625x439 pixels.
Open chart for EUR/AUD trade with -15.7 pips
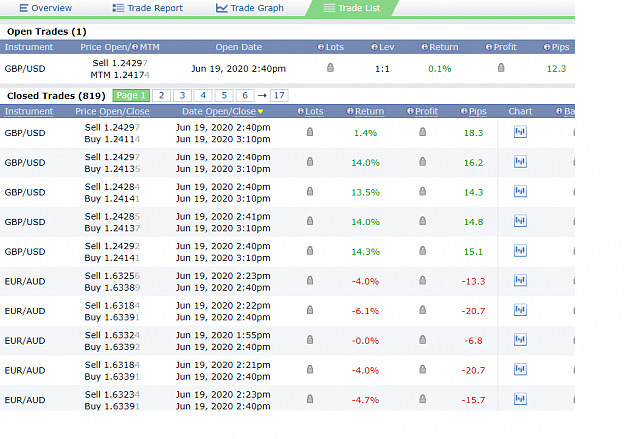[520, 399]
